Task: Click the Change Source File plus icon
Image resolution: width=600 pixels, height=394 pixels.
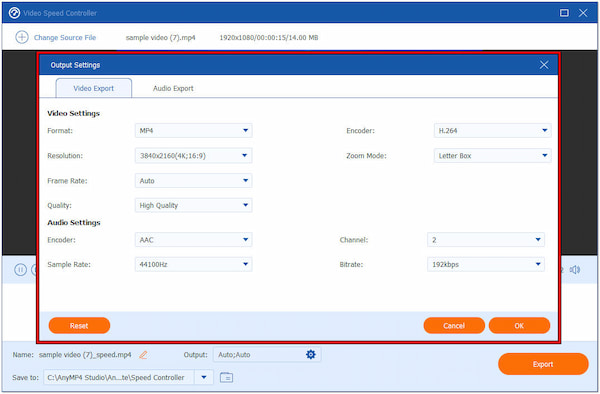Action: tap(22, 37)
